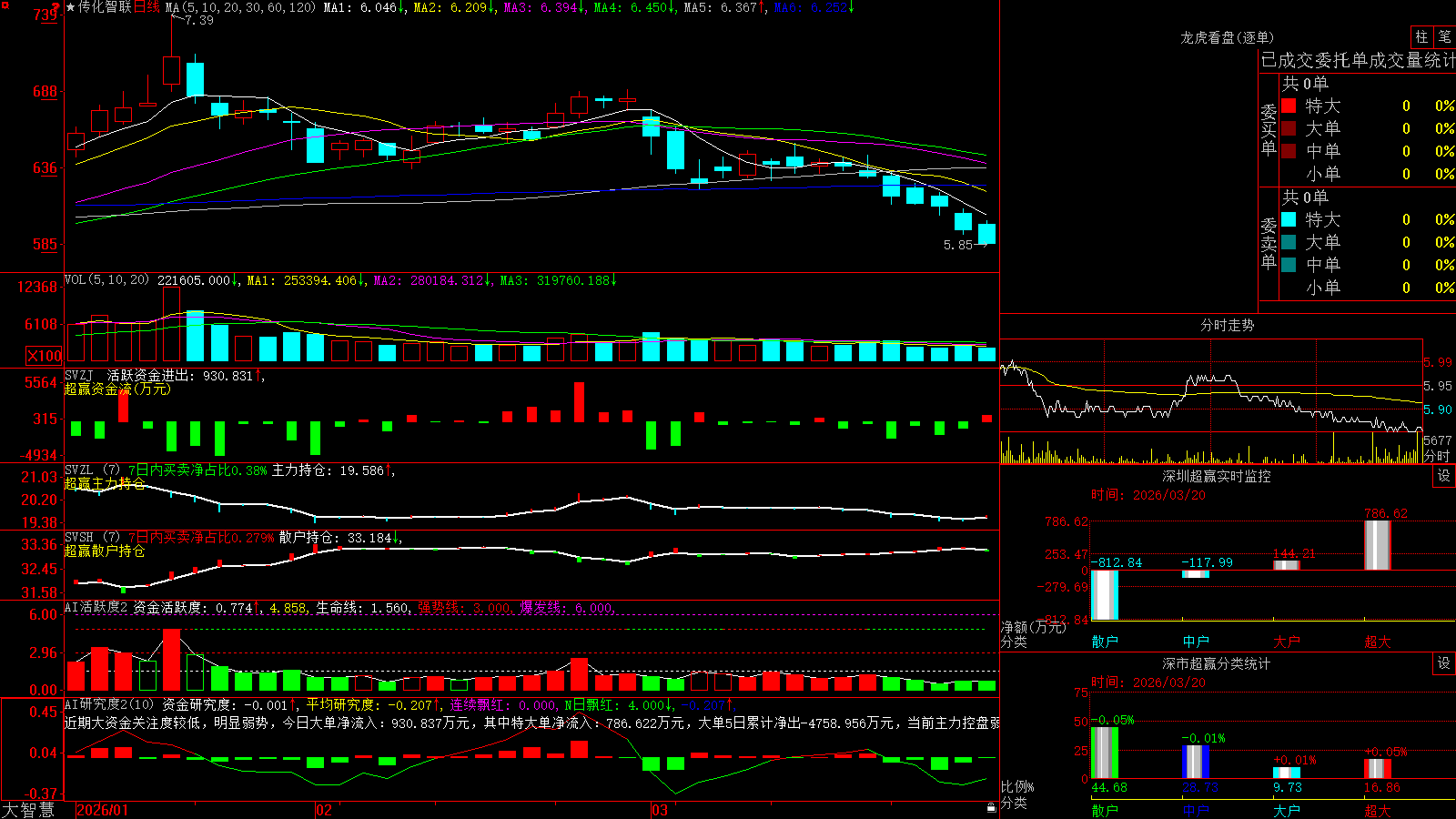
Task: Click the 03 month marker on timeline
Action: click(x=659, y=810)
